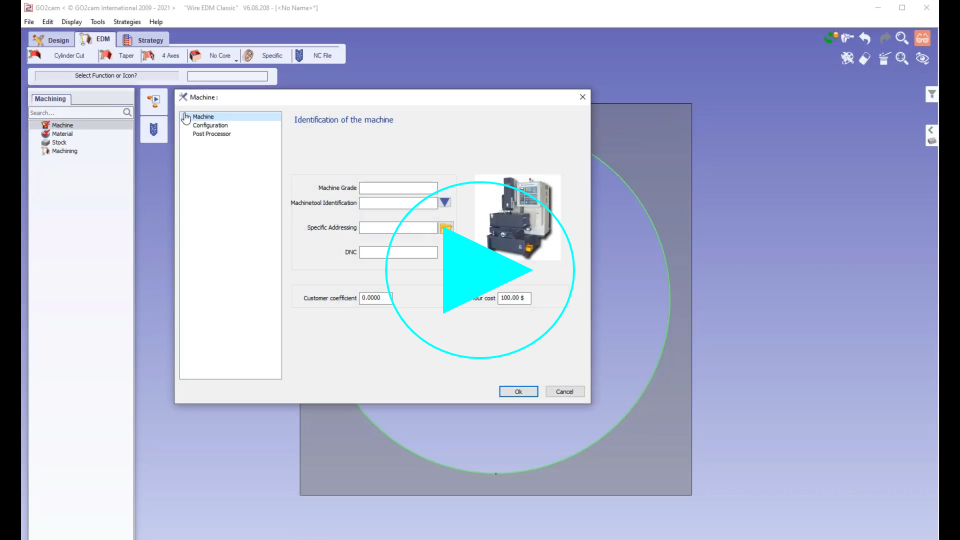Open the Strategies menu
This screenshot has width=960, height=540.
click(127, 21)
